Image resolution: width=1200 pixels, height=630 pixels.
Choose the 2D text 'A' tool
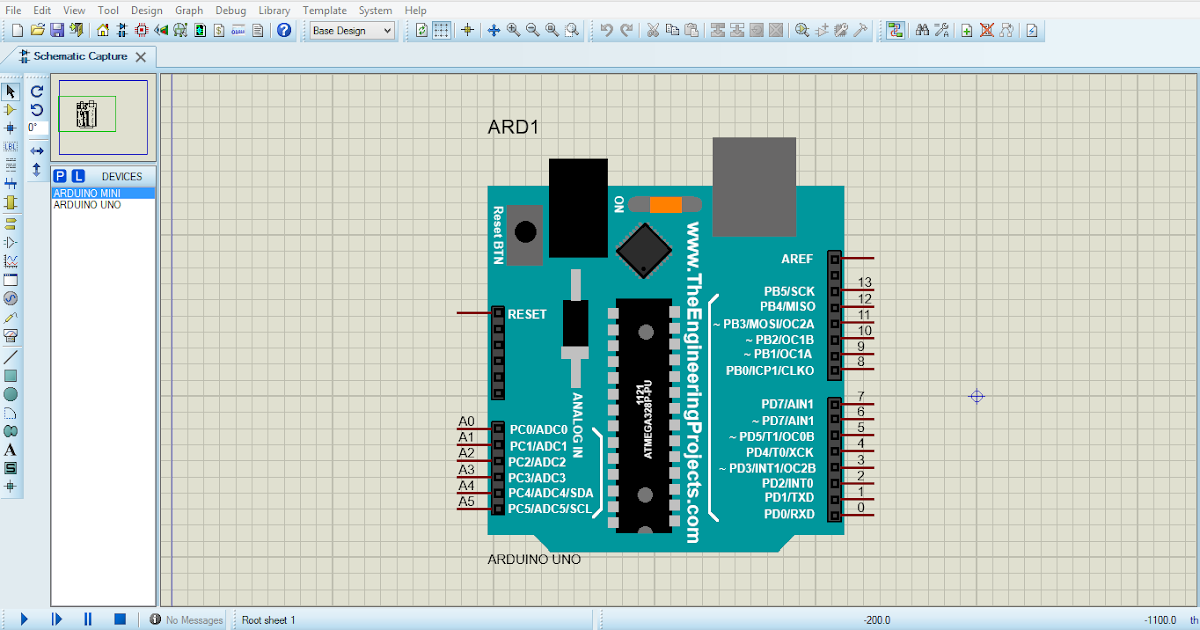tap(11, 450)
